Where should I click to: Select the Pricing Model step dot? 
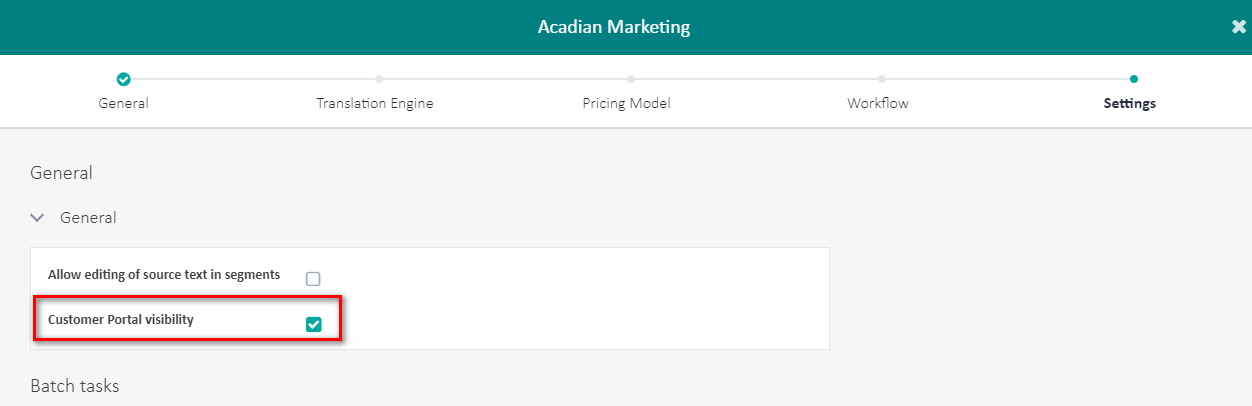(x=630, y=79)
